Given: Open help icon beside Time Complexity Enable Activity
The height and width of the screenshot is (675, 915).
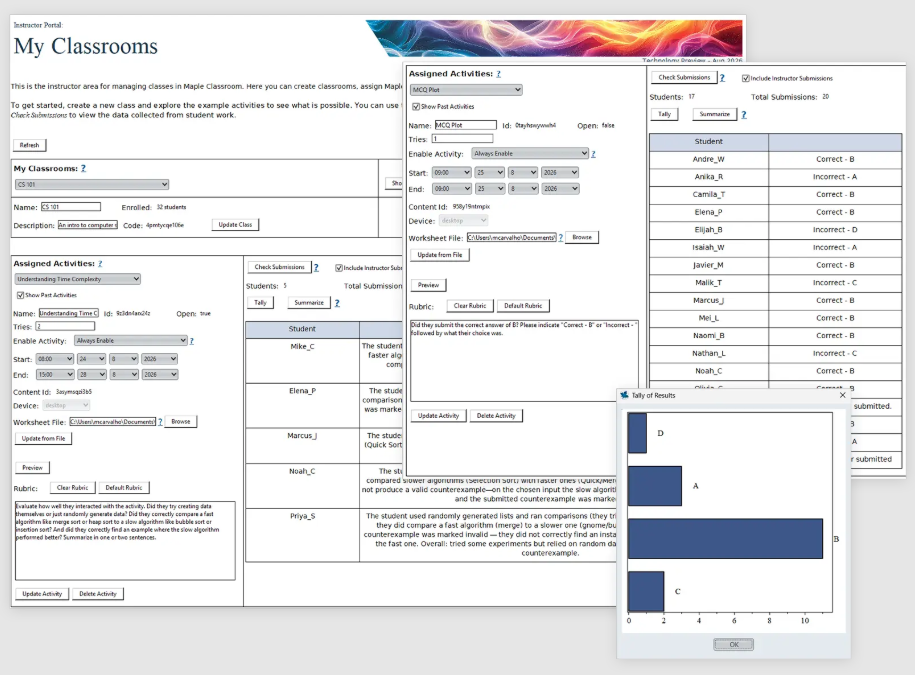Looking at the screenshot, I should (x=191, y=341).
